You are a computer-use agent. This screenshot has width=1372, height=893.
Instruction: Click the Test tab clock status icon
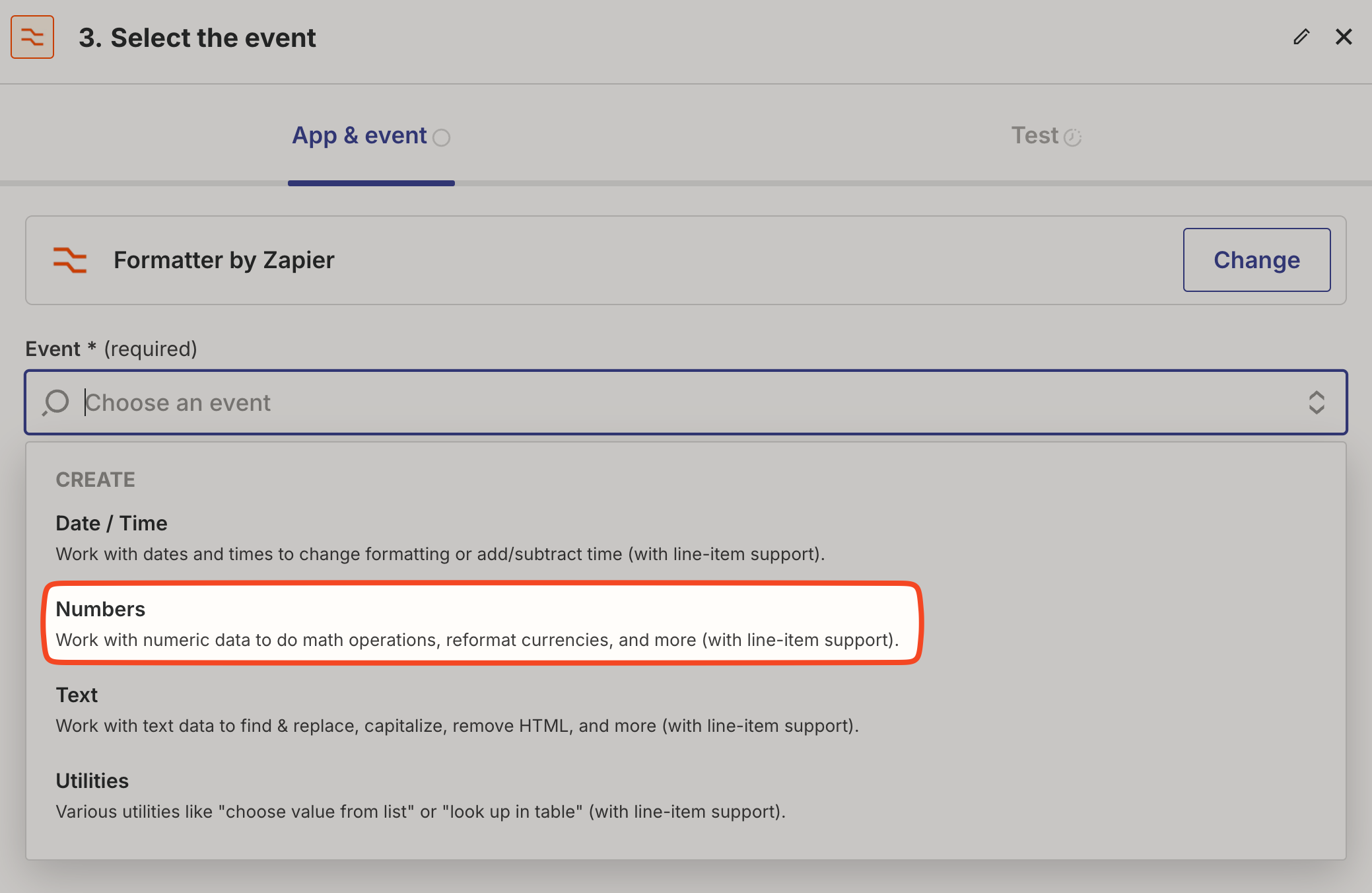pyautogui.click(x=1072, y=137)
